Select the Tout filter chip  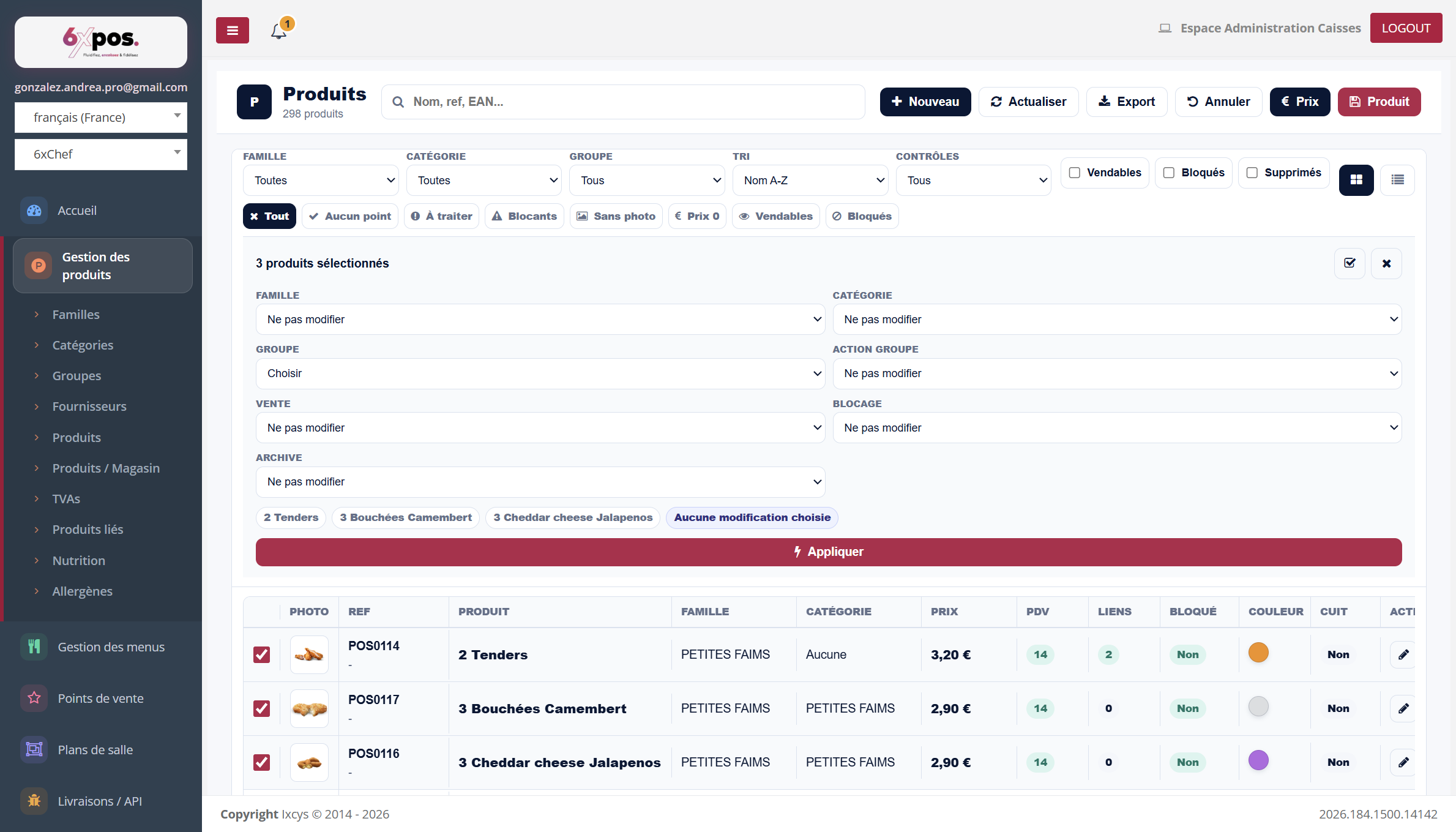click(x=269, y=216)
